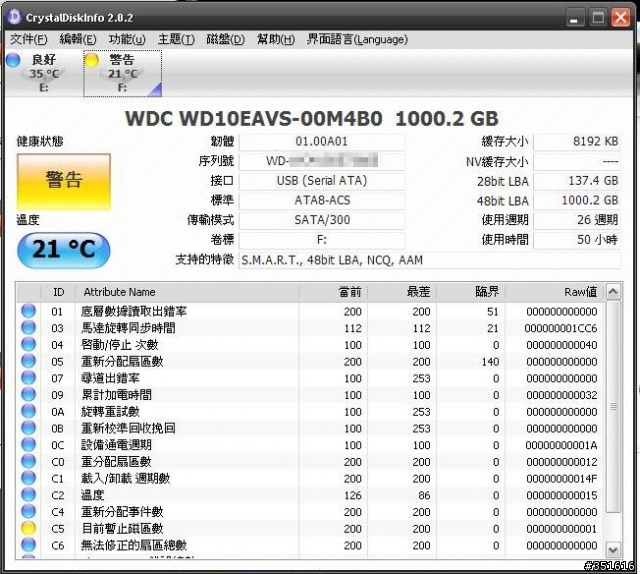
Task: Click the 48bit LBA field 1000.2 GB
Action: (x=577, y=200)
